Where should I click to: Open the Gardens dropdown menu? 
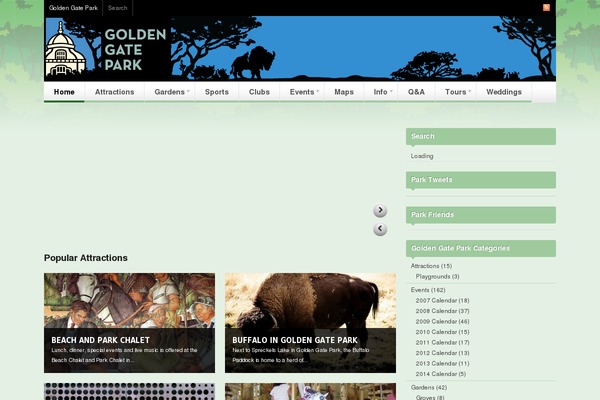pyautogui.click(x=170, y=92)
